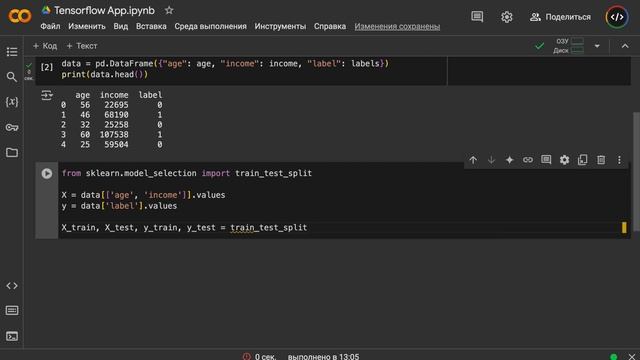Open the secrets key sidebar icon

(x=12, y=127)
